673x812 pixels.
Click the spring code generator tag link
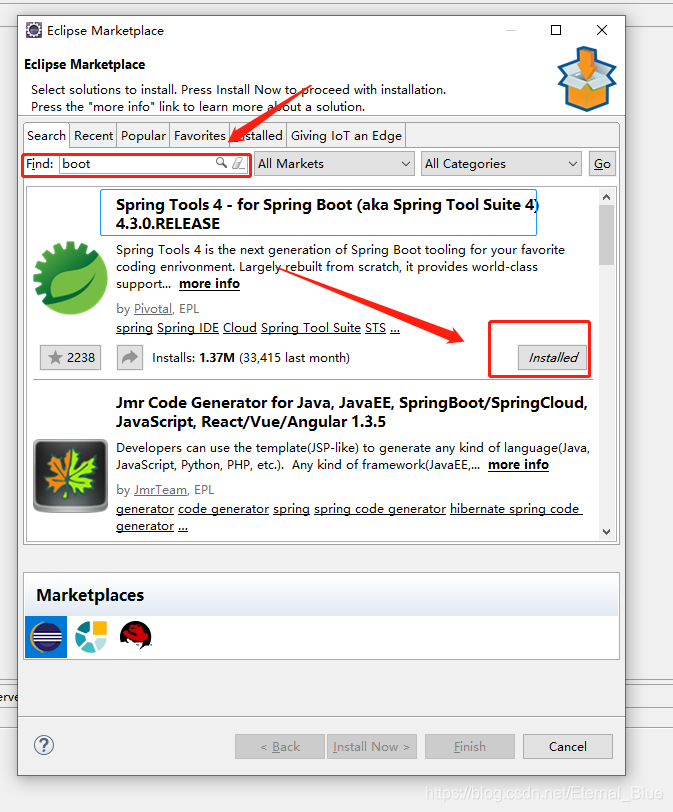pos(379,509)
